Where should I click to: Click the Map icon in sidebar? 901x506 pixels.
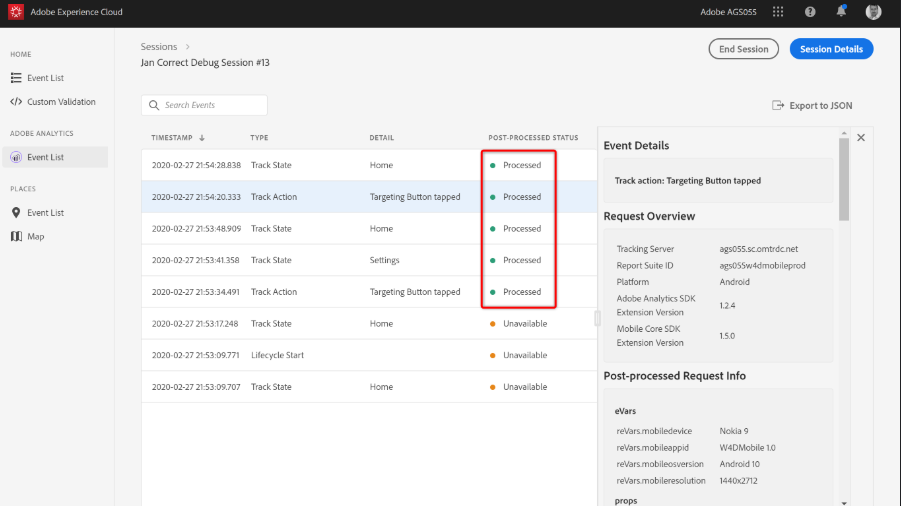(16, 236)
